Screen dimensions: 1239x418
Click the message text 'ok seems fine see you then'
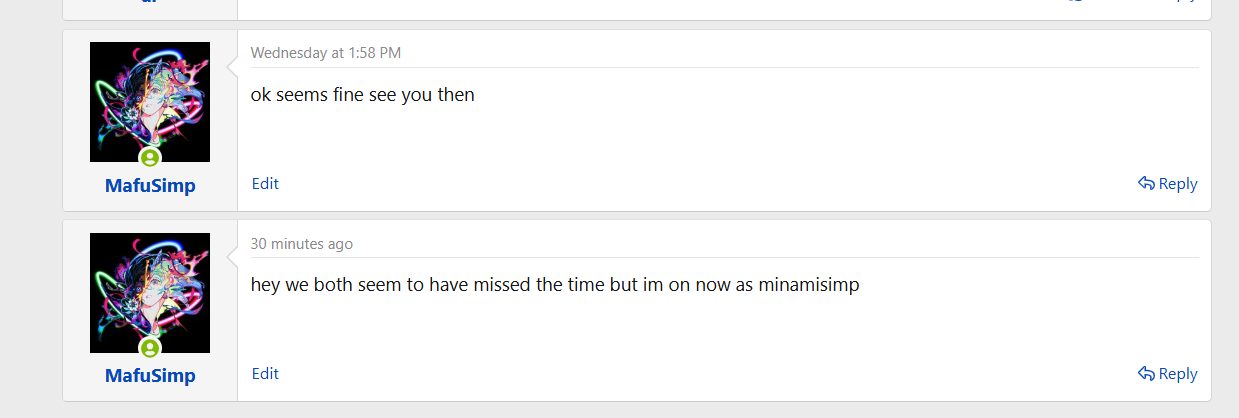point(363,95)
